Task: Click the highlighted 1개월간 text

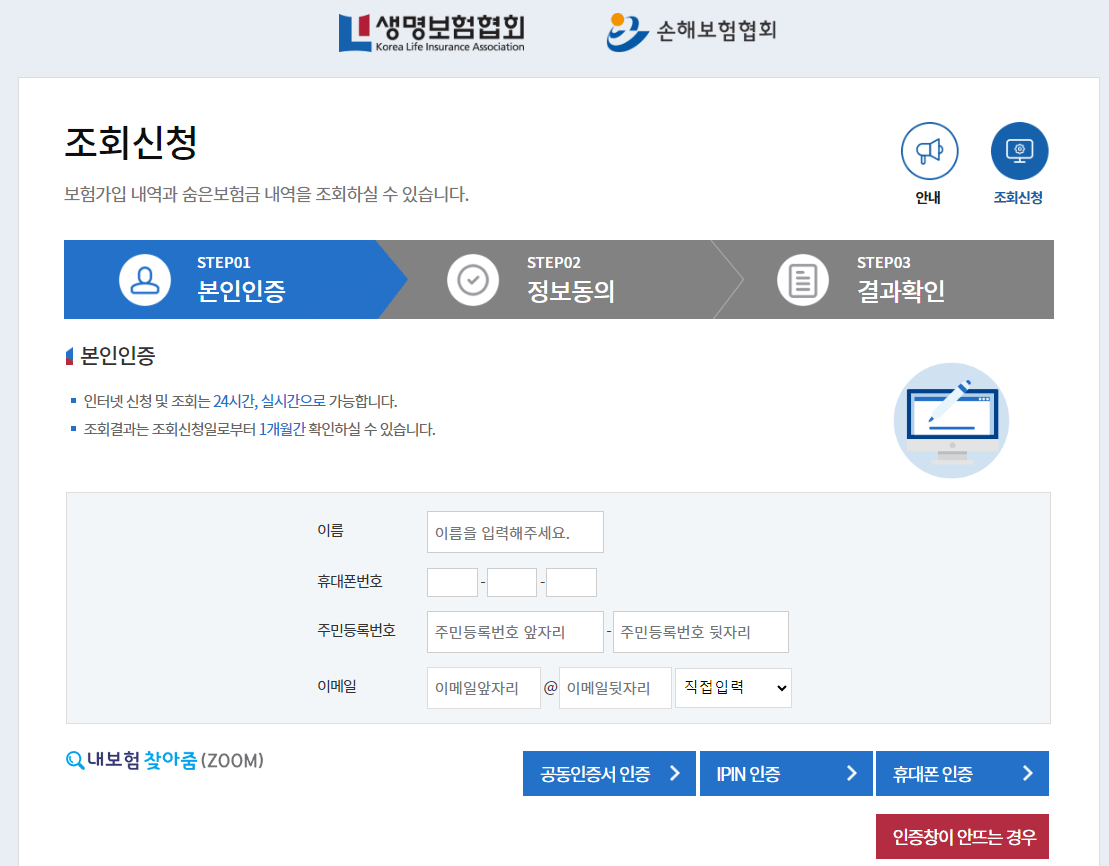Action: 282,429
